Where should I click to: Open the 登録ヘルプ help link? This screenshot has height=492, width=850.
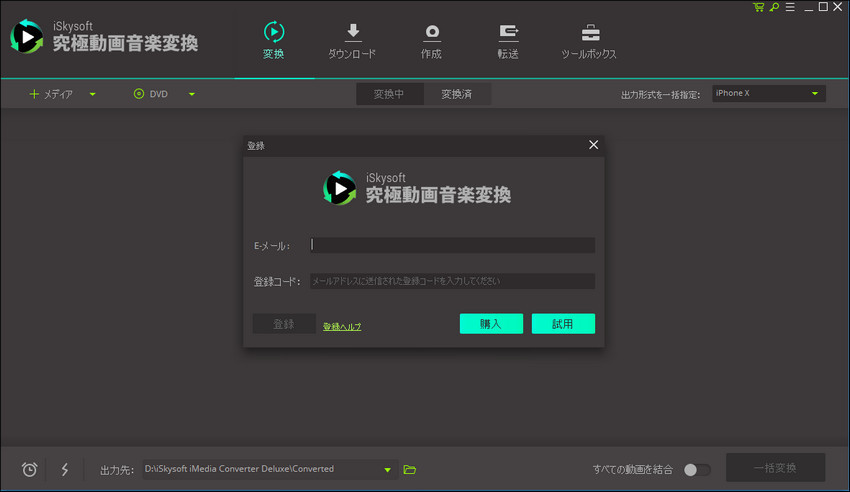pos(342,327)
